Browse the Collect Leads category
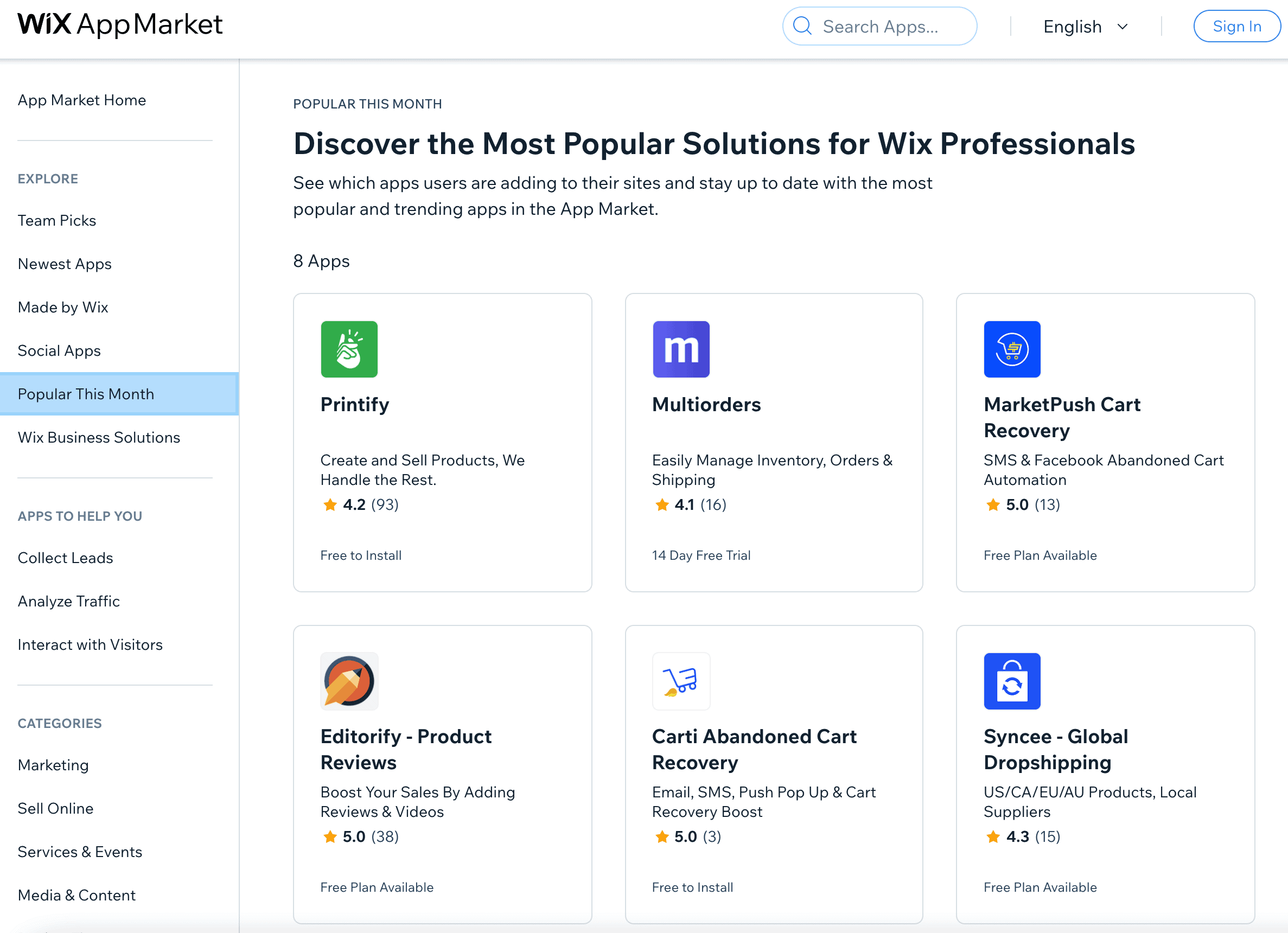The width and height of the screenshot is (1288, 933). (x=65, y=558)
